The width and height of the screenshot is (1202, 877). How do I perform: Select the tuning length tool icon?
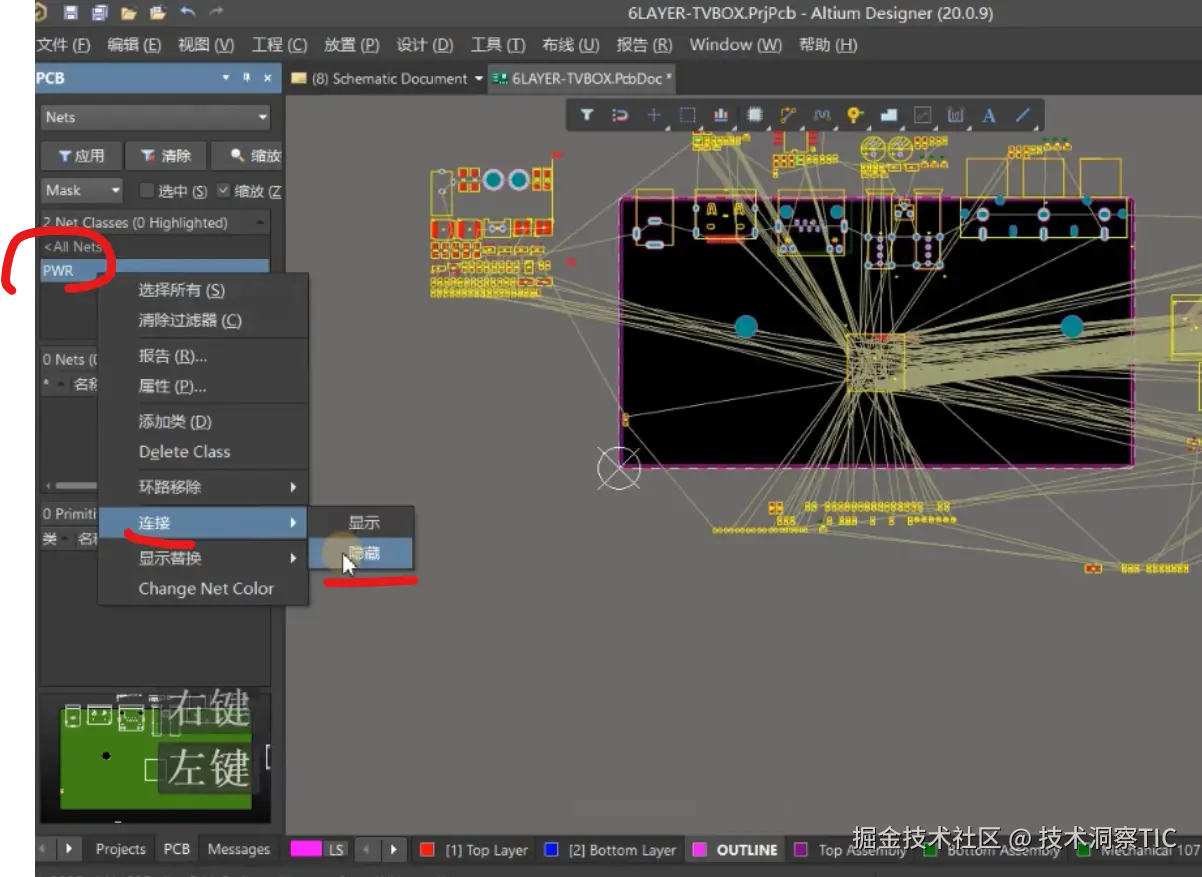[x=822, y=115]
